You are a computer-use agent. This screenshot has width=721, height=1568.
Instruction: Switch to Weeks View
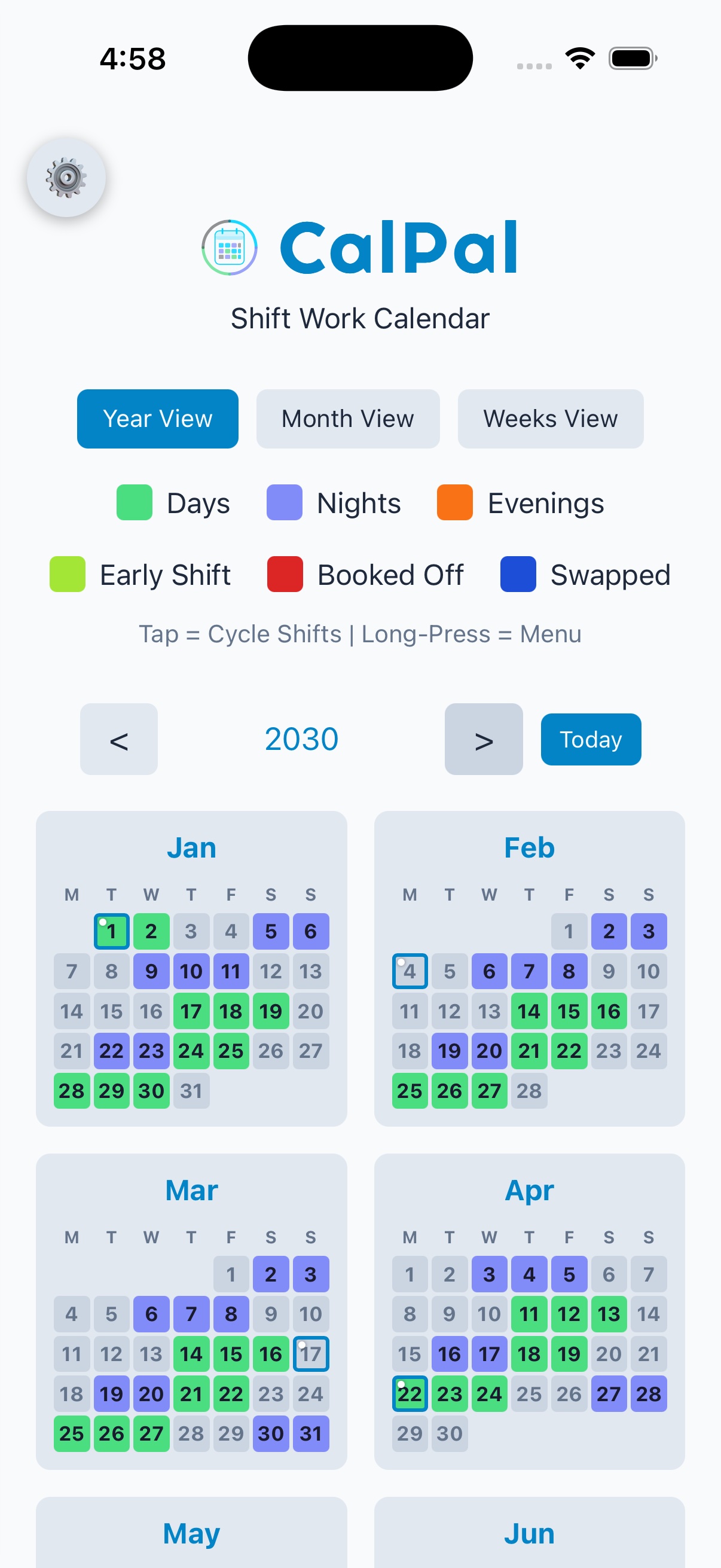pos(550,418)
